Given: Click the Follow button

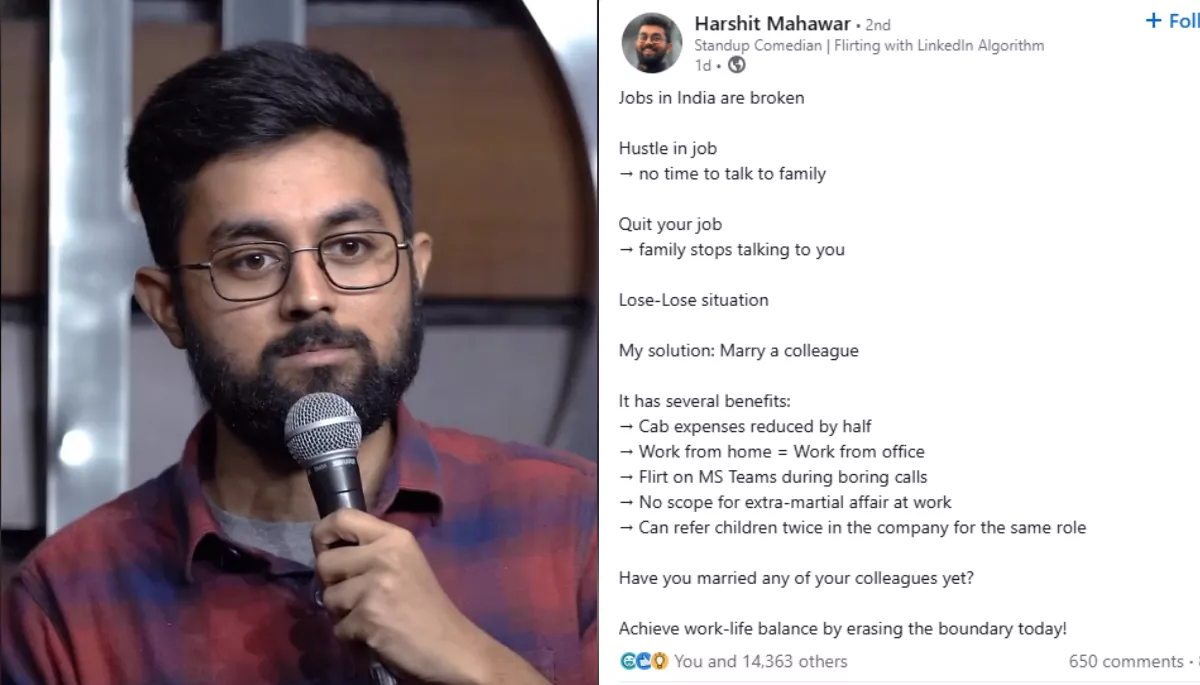Looking at the screenshot, I should pos(1172,21).
